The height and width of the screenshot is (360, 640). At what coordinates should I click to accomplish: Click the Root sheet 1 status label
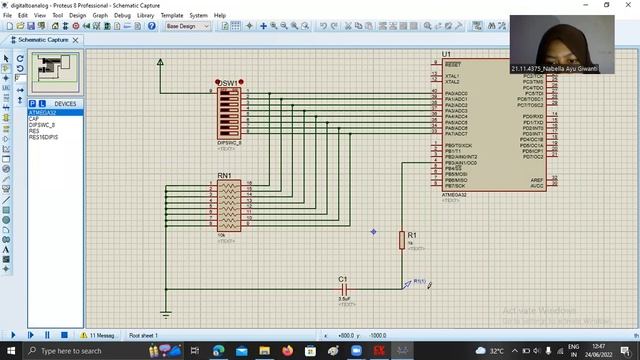coord(143,336)
